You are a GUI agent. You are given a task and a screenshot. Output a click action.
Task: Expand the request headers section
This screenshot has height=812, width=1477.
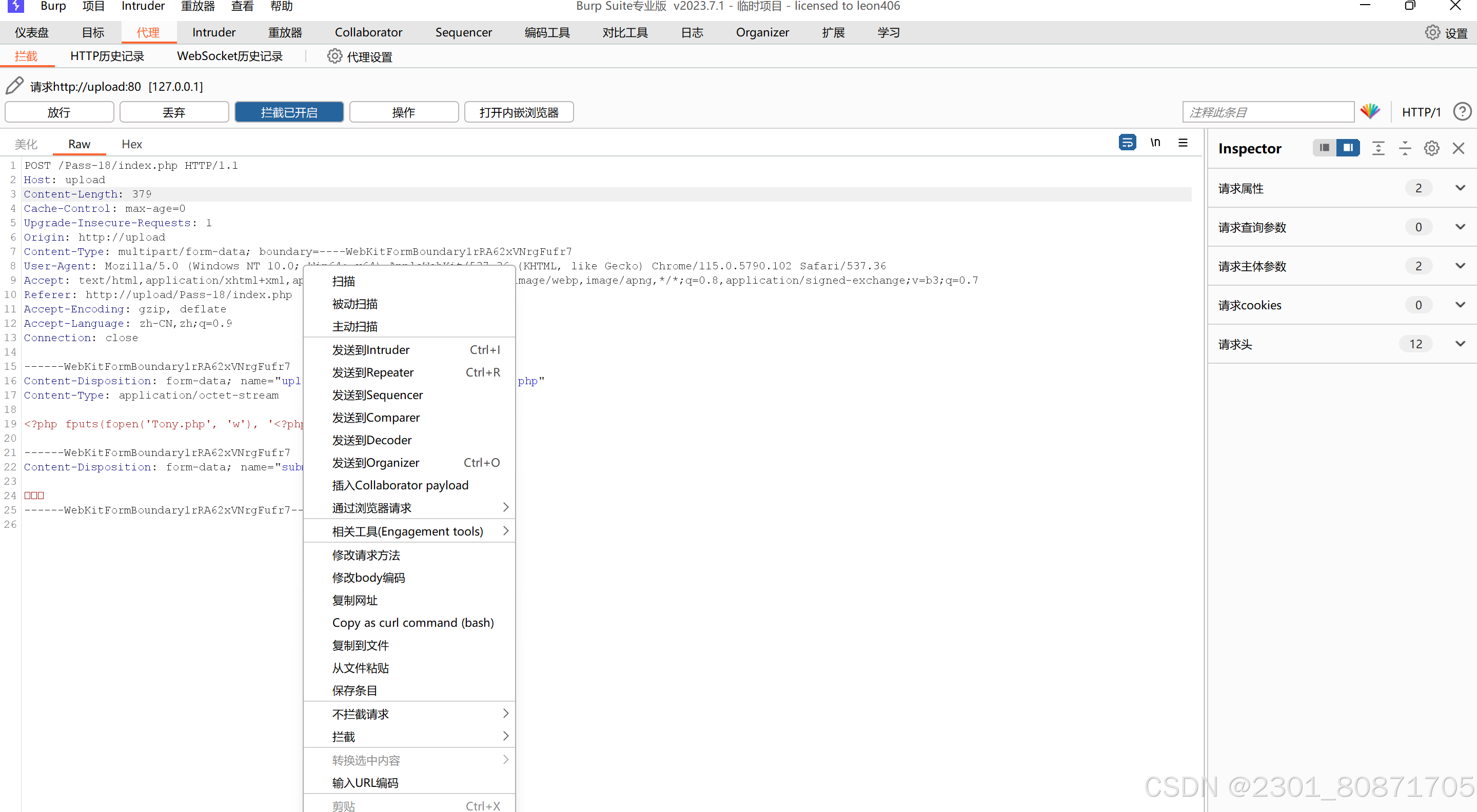tap(1460, 344)
